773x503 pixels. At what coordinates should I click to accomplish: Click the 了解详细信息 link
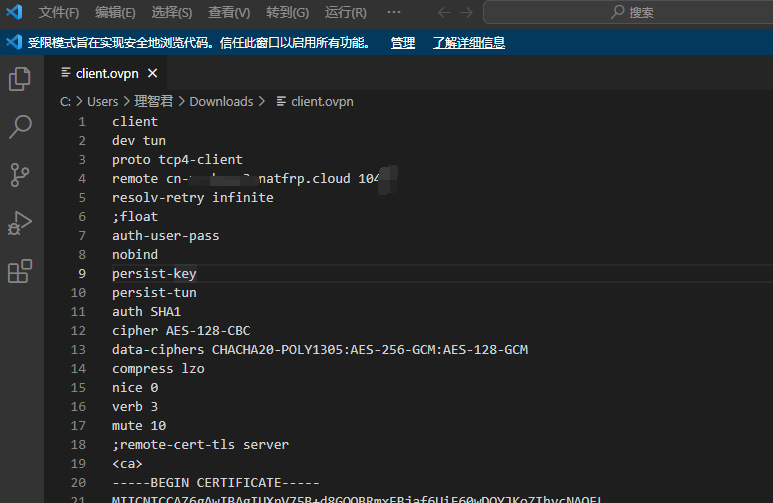(x=469, y=43)
